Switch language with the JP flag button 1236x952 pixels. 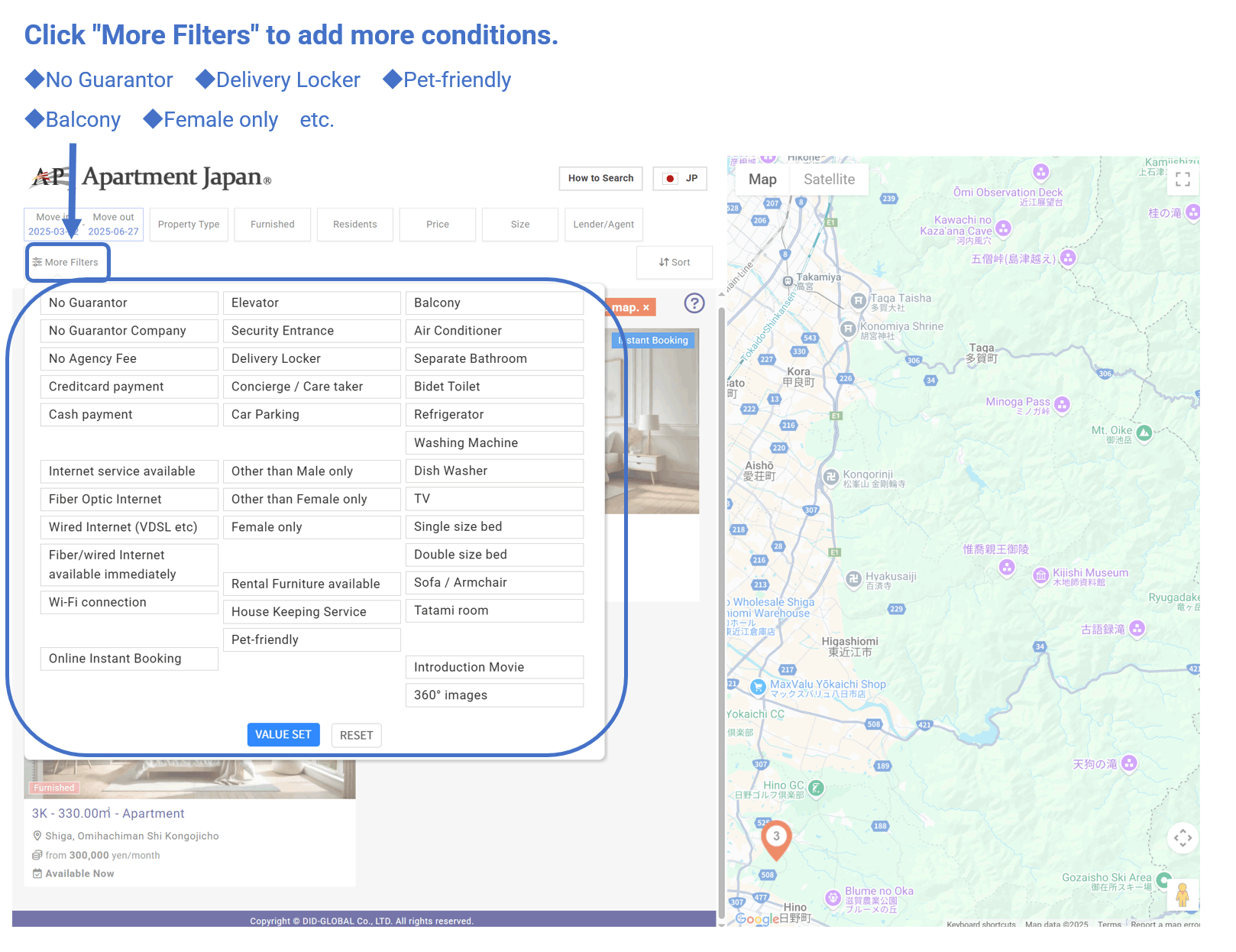(x=680, y=179)
